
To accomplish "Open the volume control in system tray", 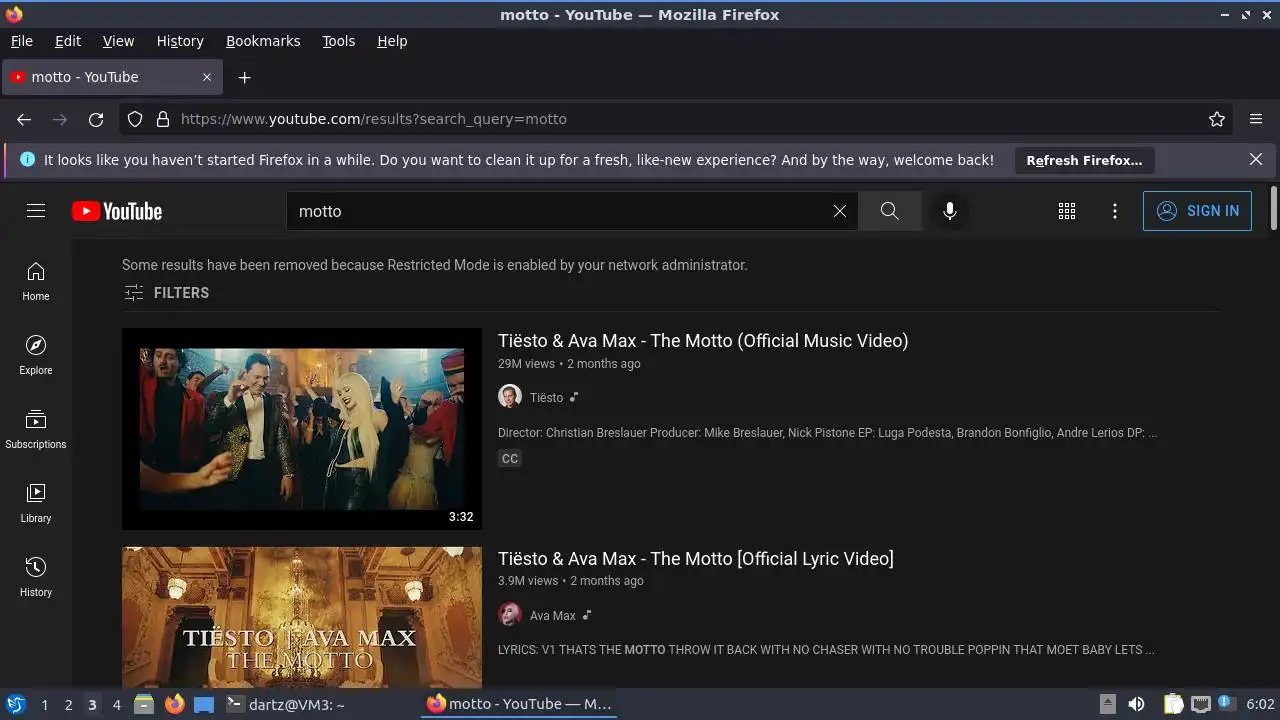I will pos(1136,704).
